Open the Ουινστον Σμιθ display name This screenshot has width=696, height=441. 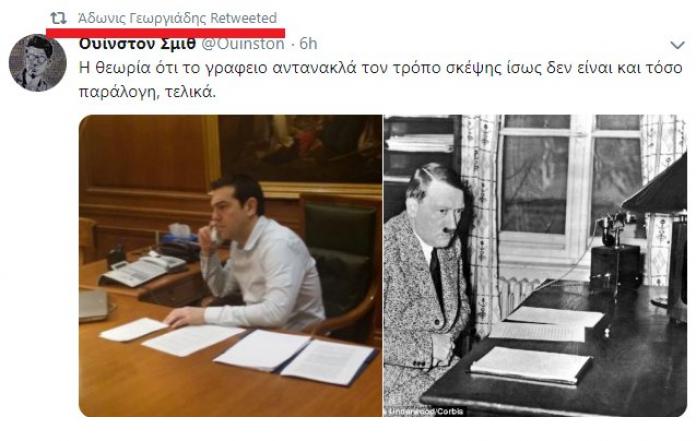pyautogui.click(x=137, y=43)
